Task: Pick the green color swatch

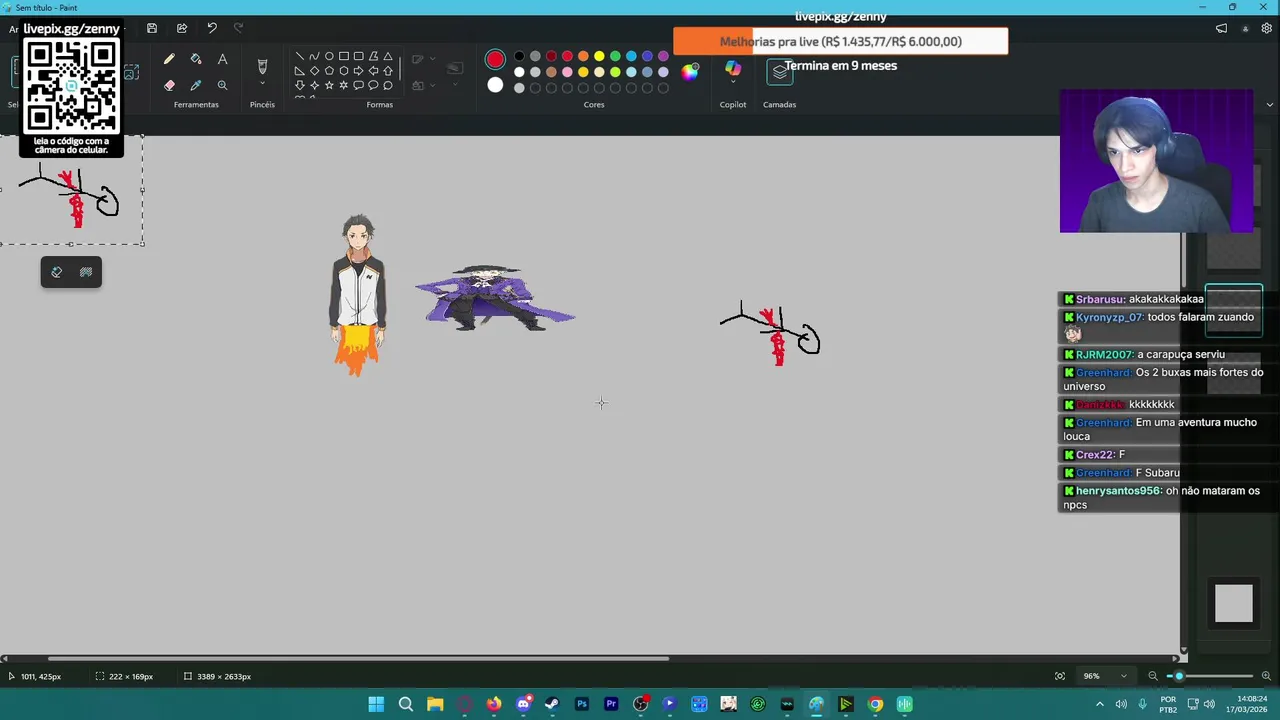Action: tap(615, 56)
